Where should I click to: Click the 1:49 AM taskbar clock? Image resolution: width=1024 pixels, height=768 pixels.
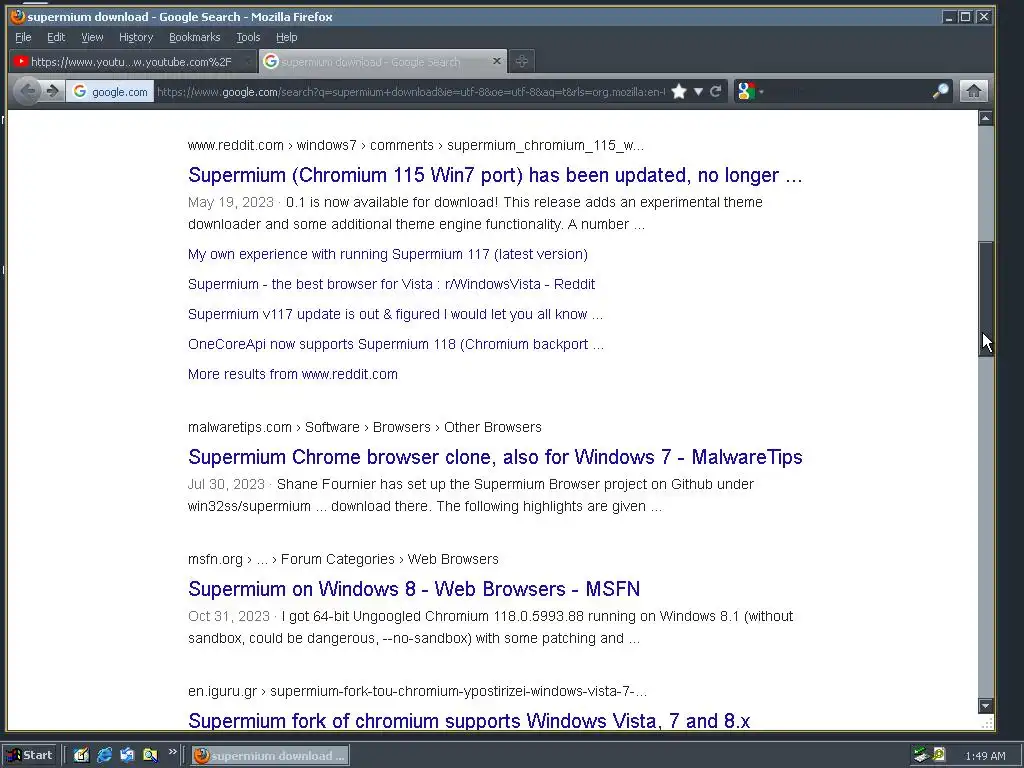(985, 756)
